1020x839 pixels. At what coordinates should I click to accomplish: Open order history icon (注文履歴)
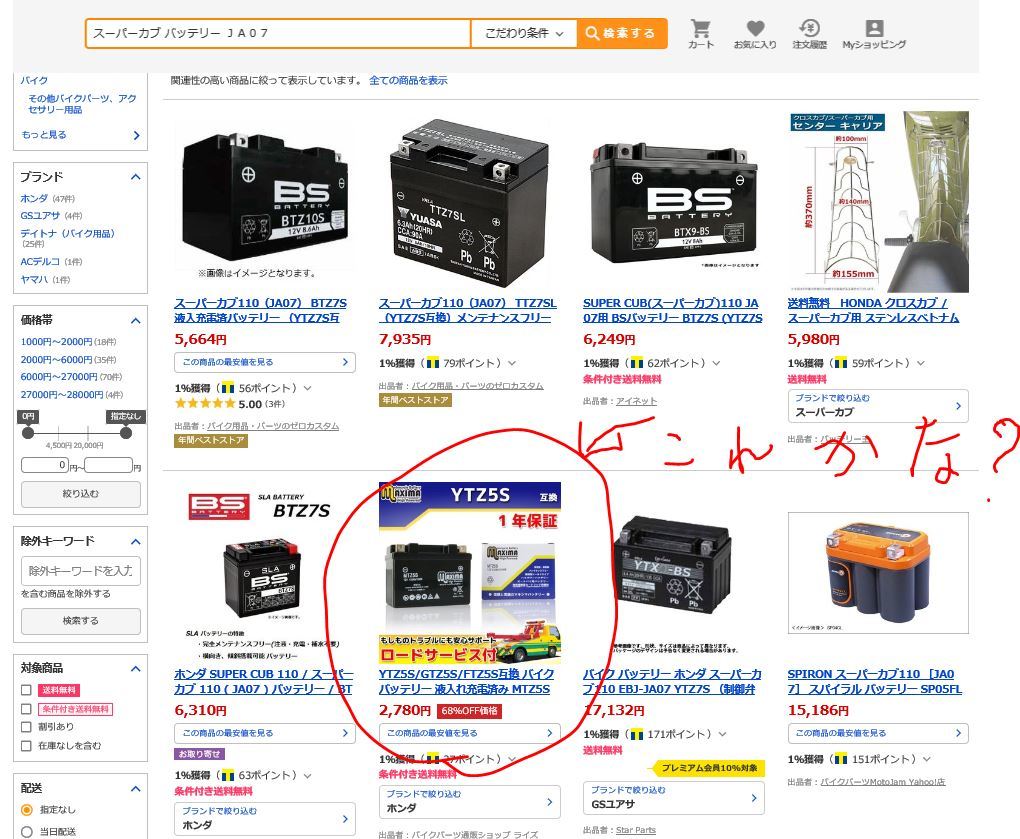pos(809,34)
